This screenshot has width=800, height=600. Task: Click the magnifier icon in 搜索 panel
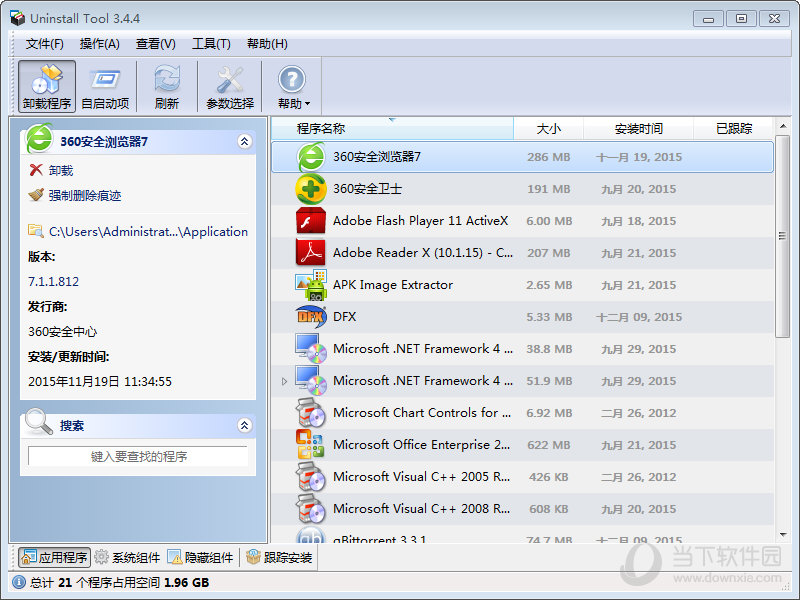coord(39,422)
